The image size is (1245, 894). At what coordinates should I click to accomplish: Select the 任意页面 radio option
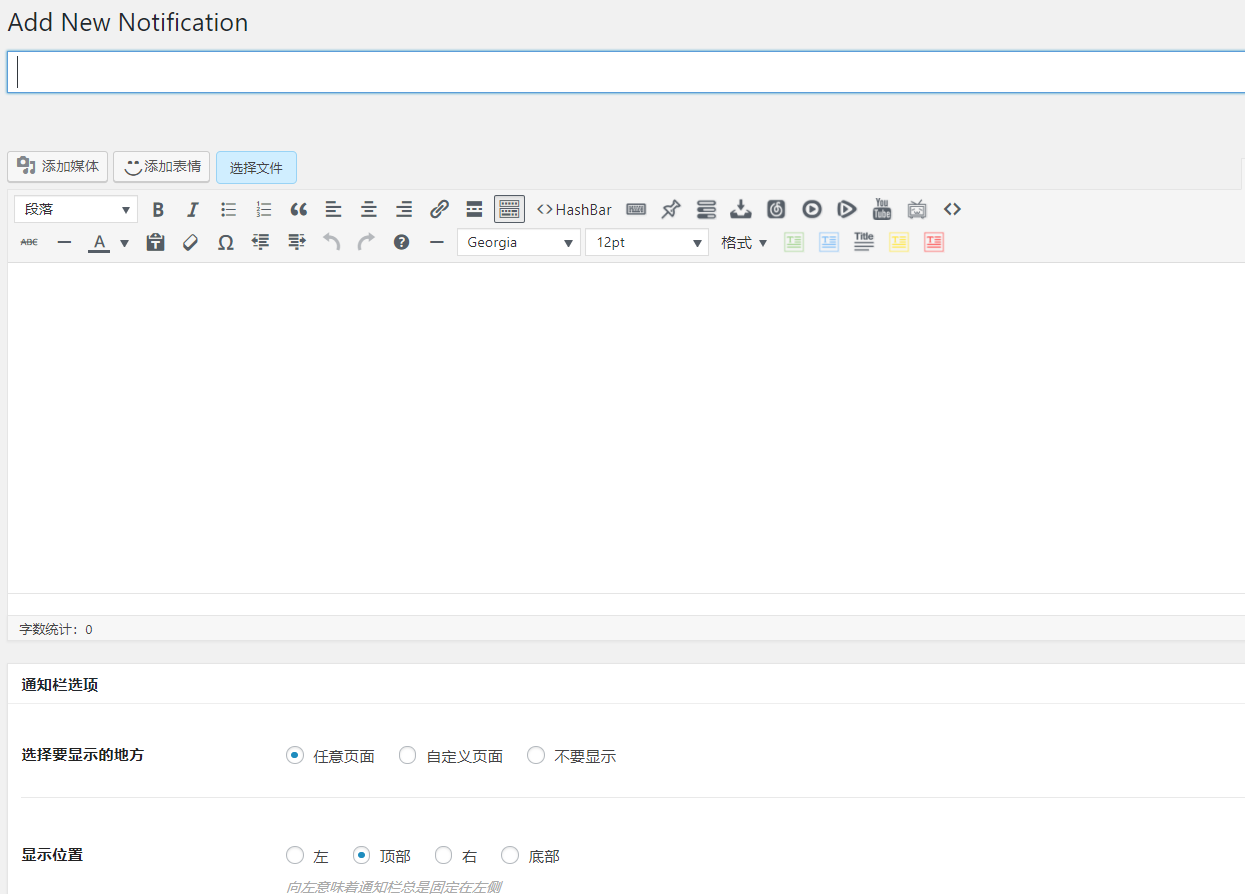(294, 755)
